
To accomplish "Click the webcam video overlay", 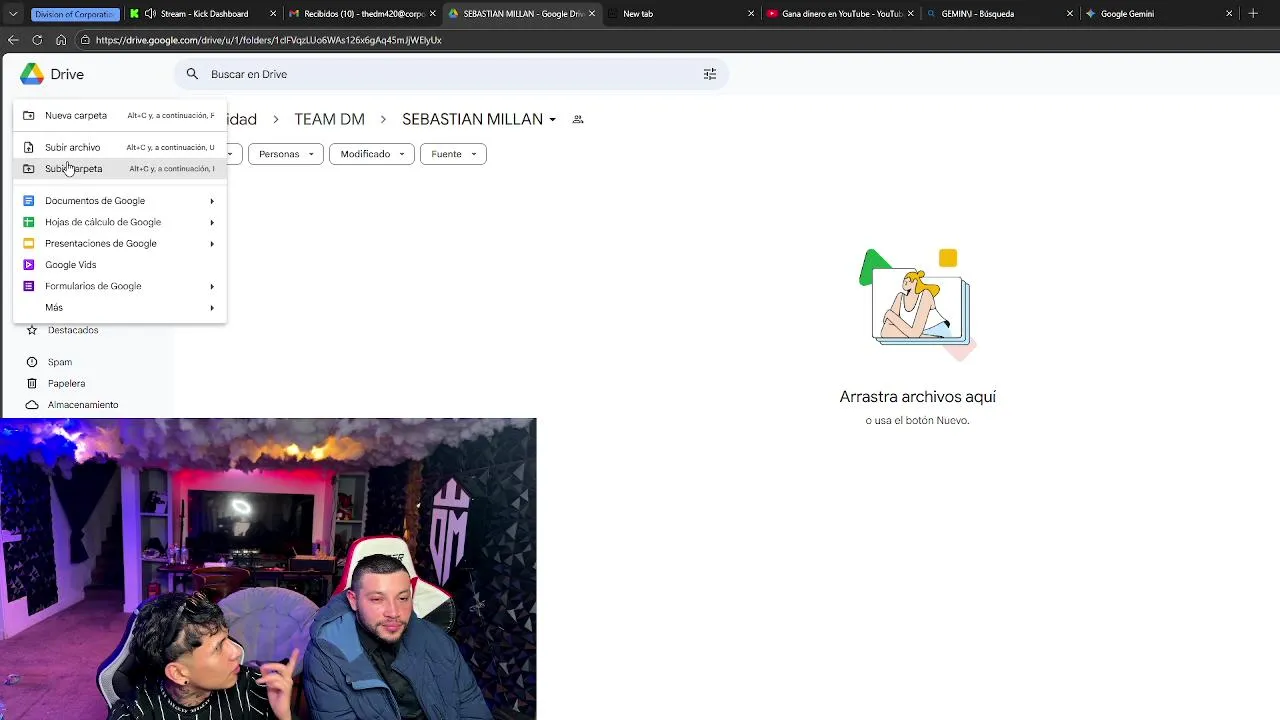I will click(268, 569).
